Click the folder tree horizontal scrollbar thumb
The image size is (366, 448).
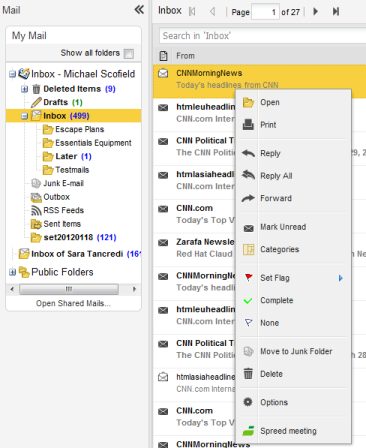point(69,289)
